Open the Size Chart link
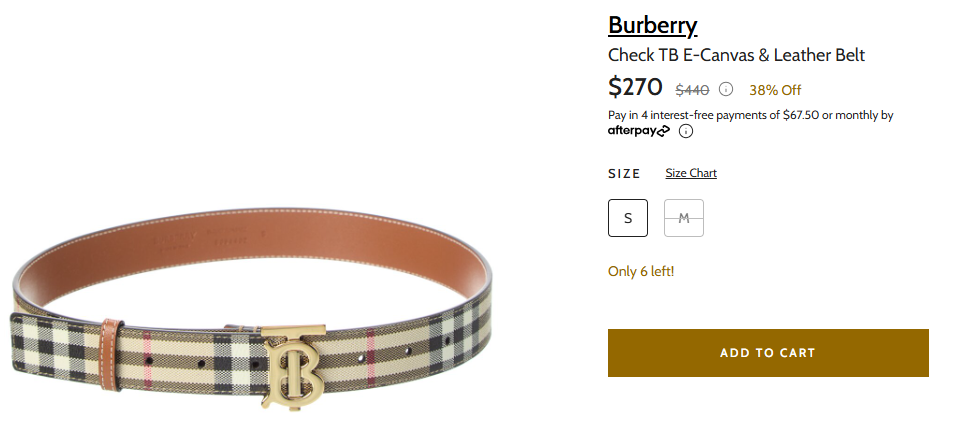Screen dimensions: 958x434 tap(691, 173)
